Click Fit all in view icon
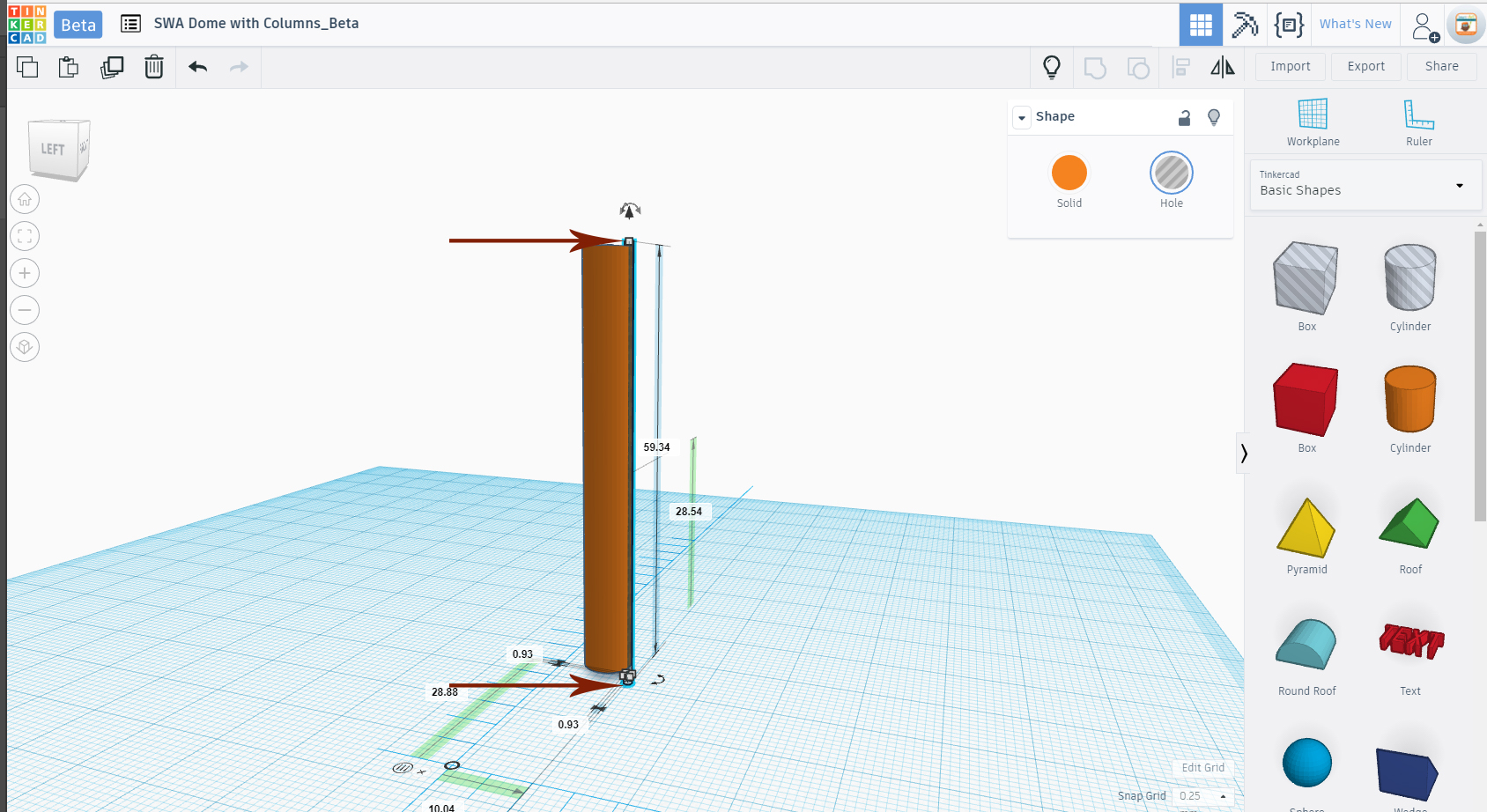 (x=25, y=236)
